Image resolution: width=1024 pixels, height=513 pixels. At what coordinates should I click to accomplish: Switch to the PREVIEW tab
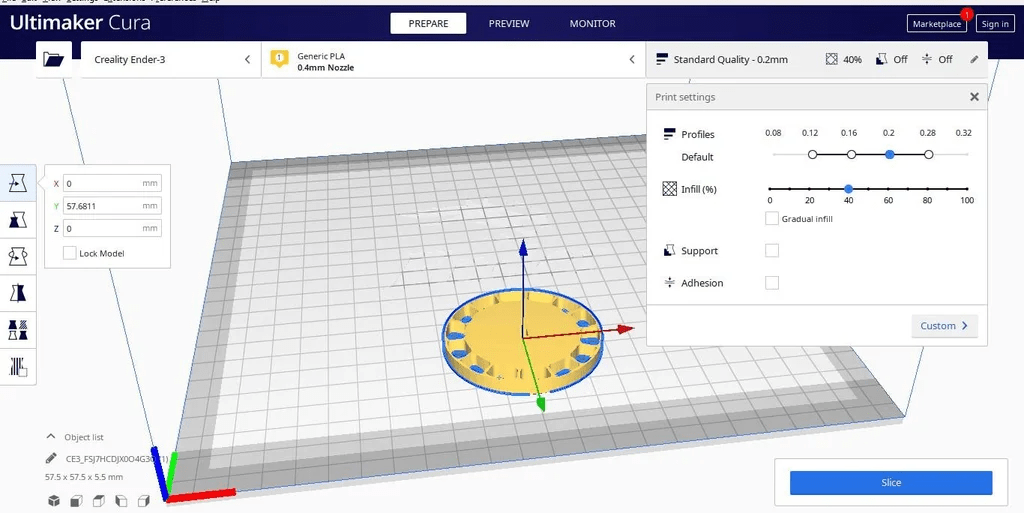pyautogui.click(x=508, y=23)
